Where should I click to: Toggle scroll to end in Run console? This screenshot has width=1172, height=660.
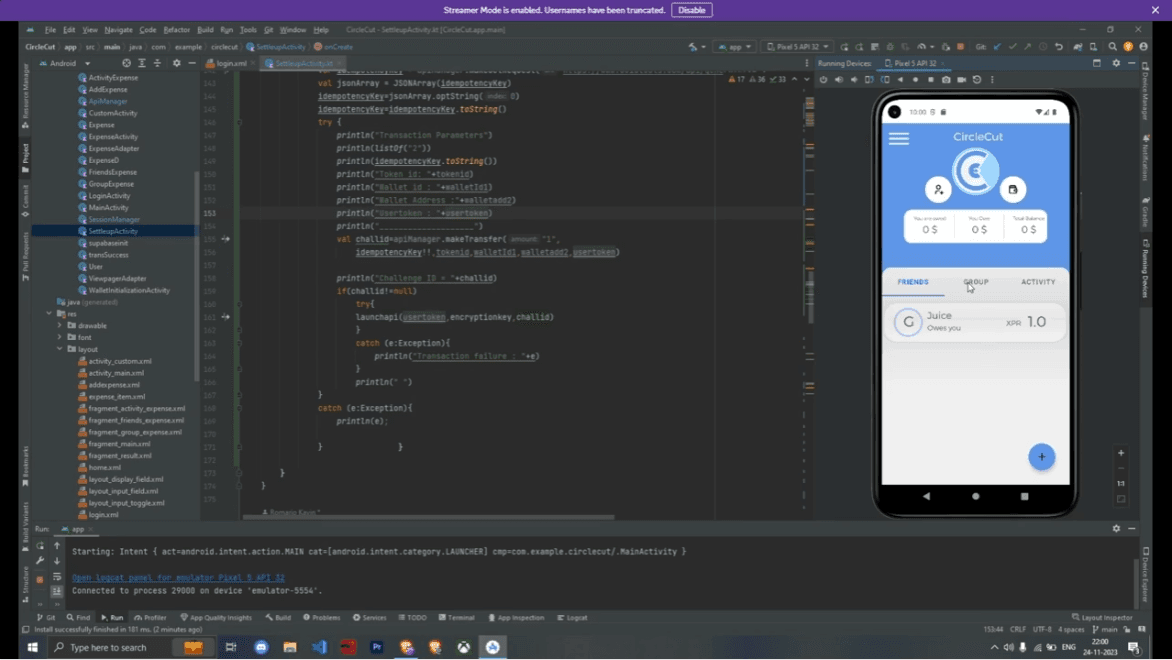(57, 591)
